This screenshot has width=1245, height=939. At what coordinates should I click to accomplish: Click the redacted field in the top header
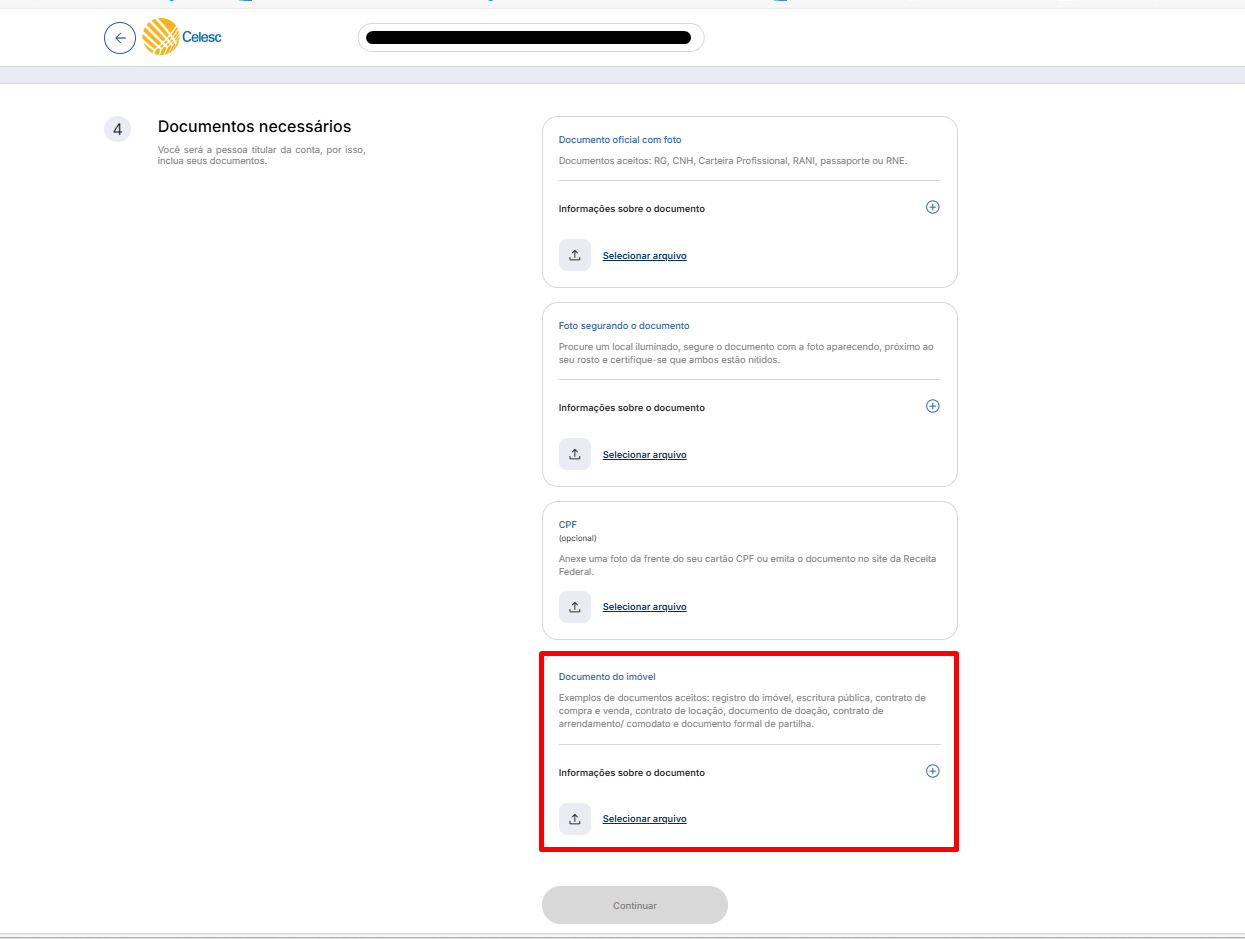tap(530, 38)
